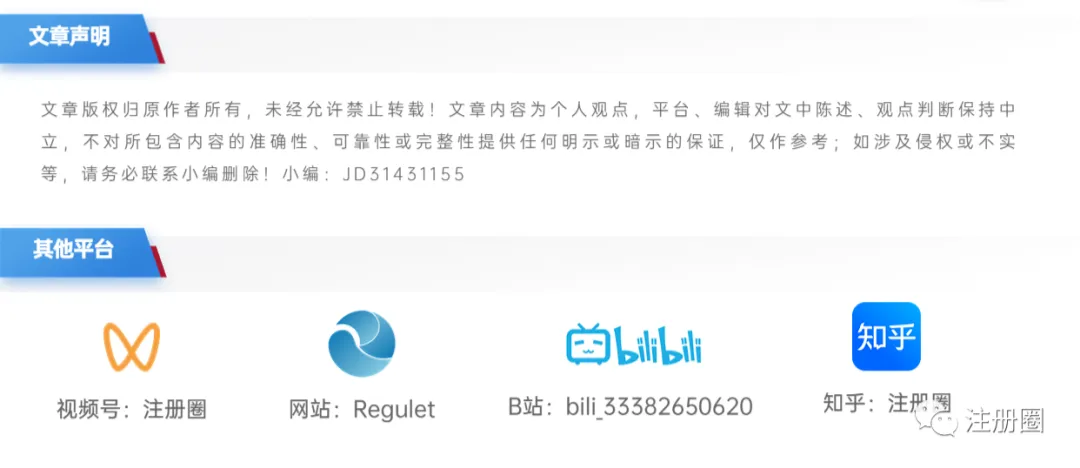Select the editor ID JD31431155

tap(404, 174)
